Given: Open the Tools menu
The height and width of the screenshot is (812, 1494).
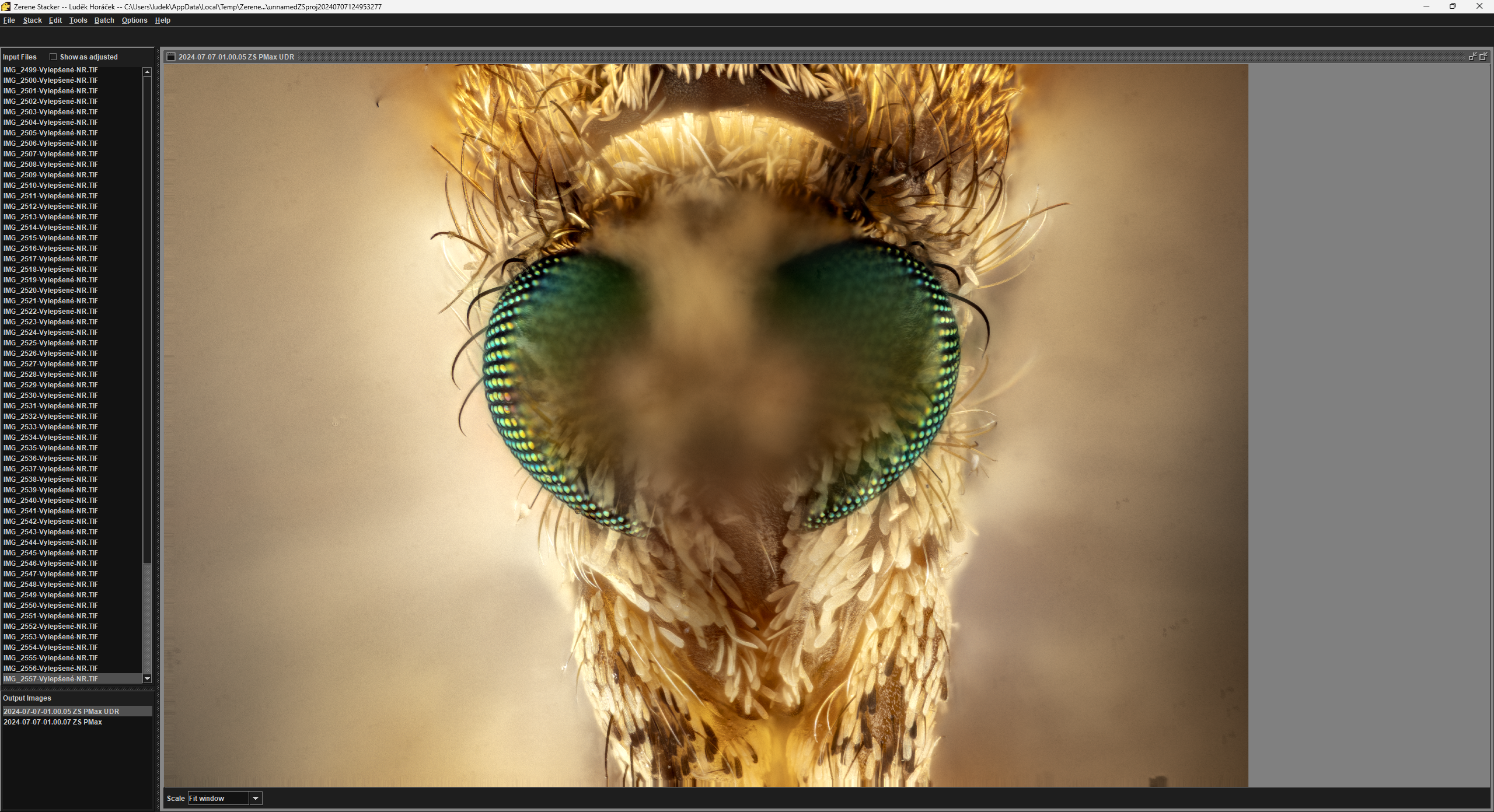Looking at the screenshot, I should point(78,20).
